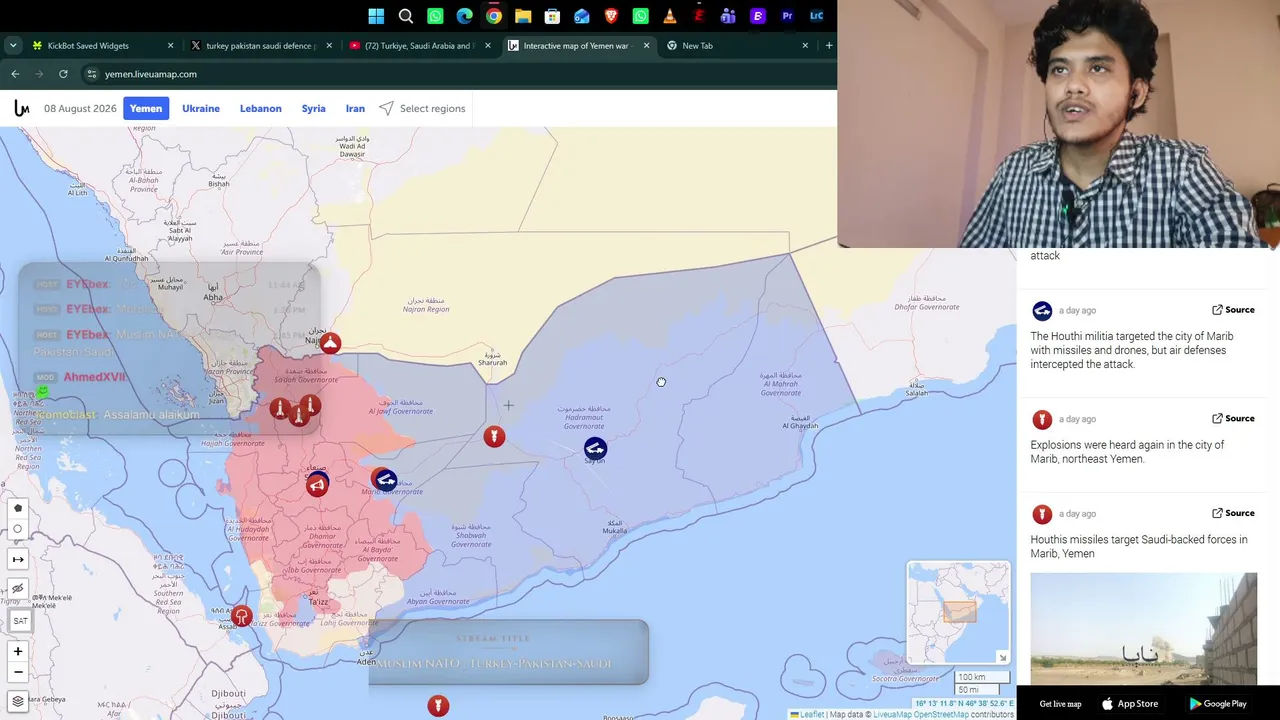This screenshot has width=1280, height=720.
Task: Click the Get live map link
Action: [x=1060, y=704]
